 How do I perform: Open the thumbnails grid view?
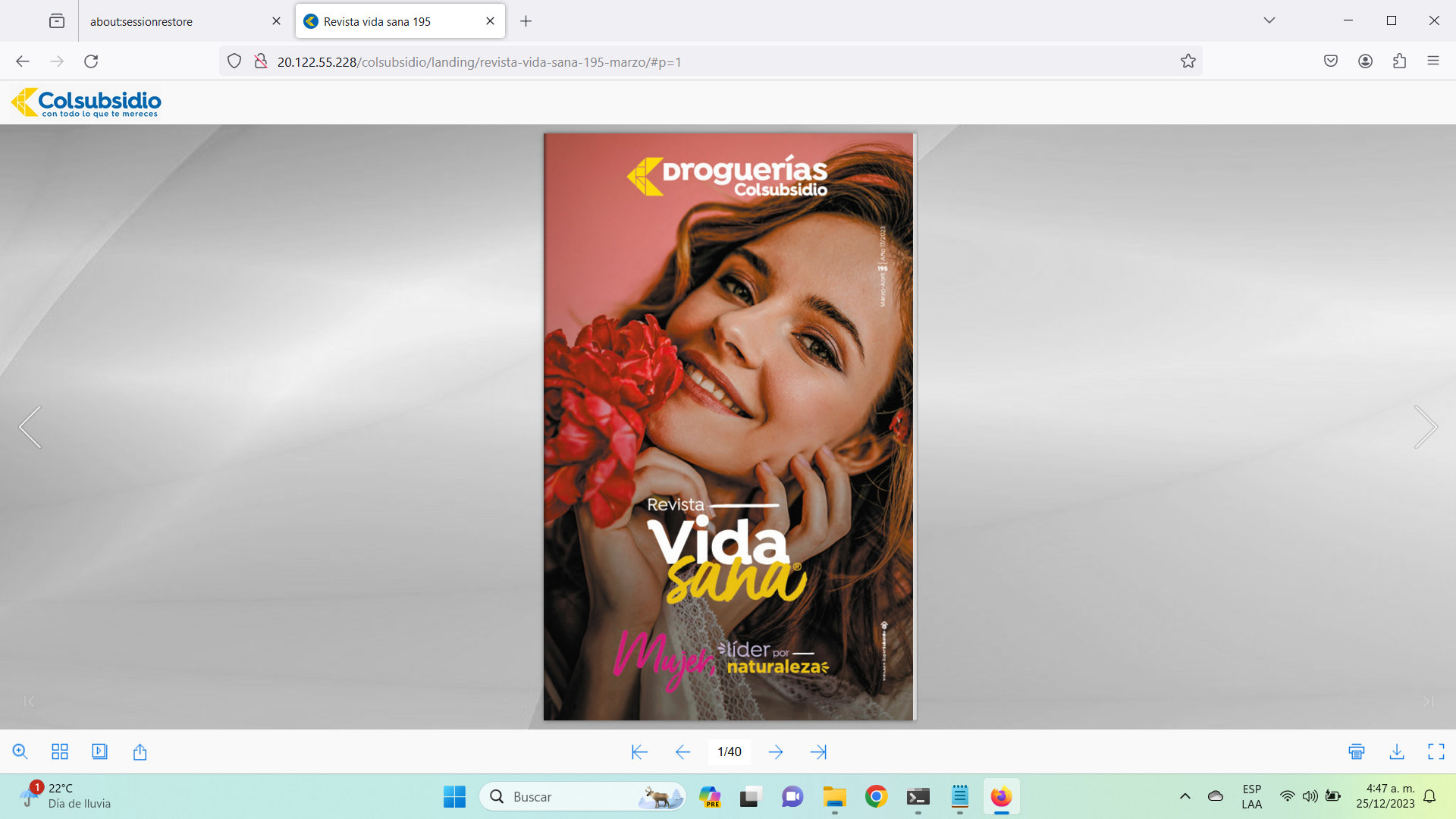pos(60,752)
